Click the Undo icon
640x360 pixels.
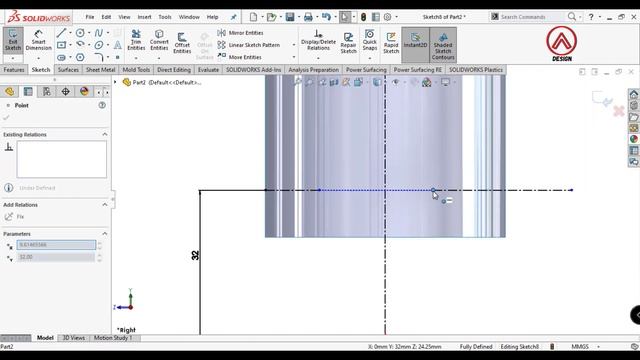(326, 17)
